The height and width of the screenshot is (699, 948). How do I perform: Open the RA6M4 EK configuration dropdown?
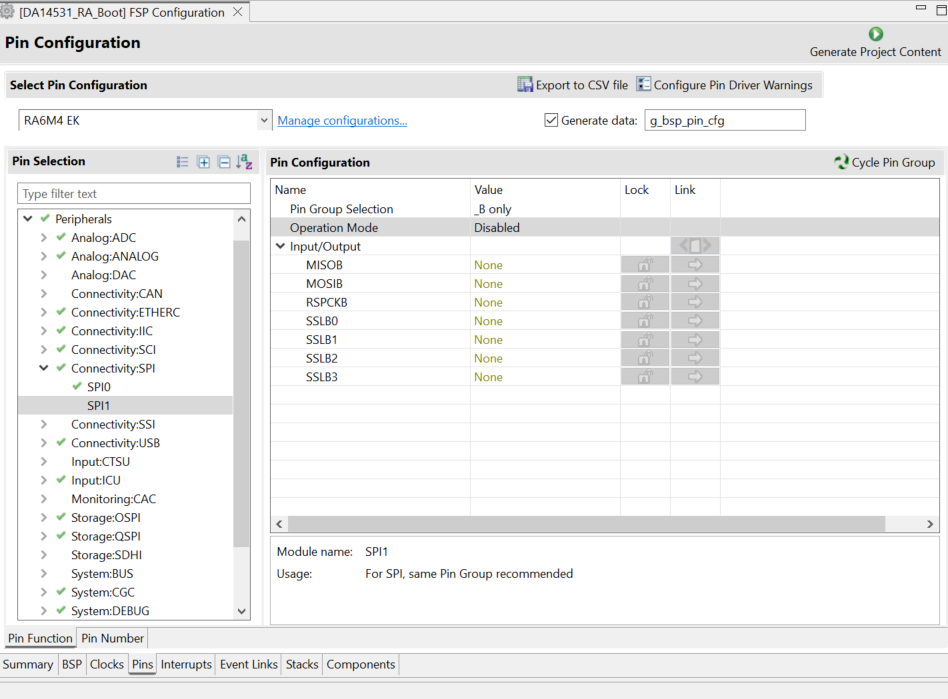(264, 120)
